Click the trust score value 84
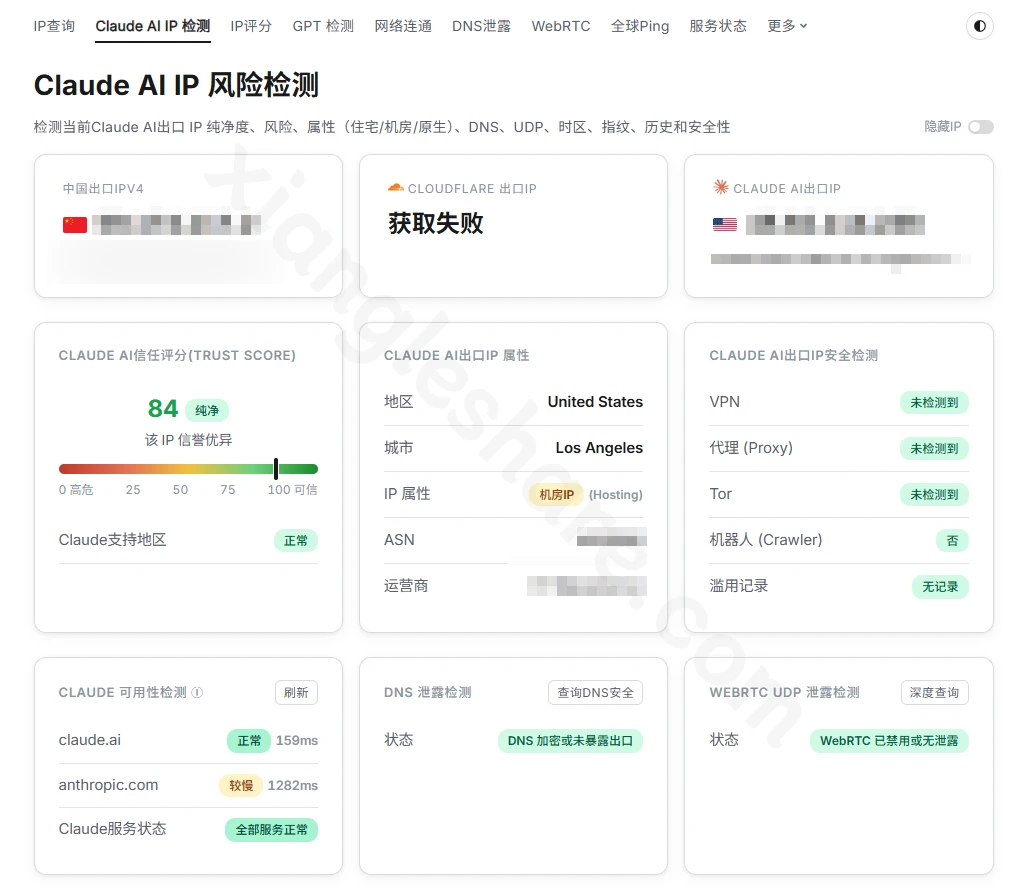 163,409
